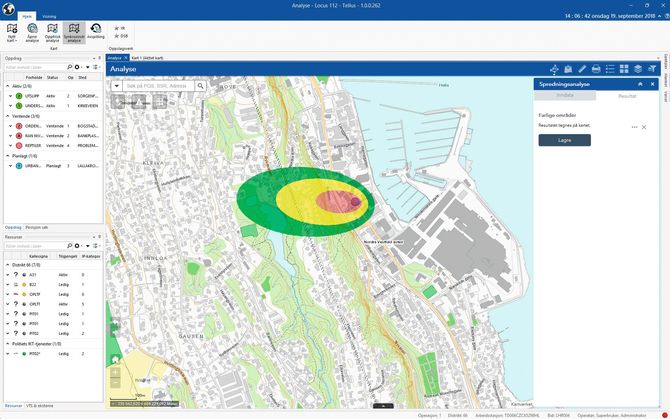Image resolution: width=670 pixels, height=419 pixels.
Task: Open the list view icon in the Analyse toolbar
Action: click(610, 69)
